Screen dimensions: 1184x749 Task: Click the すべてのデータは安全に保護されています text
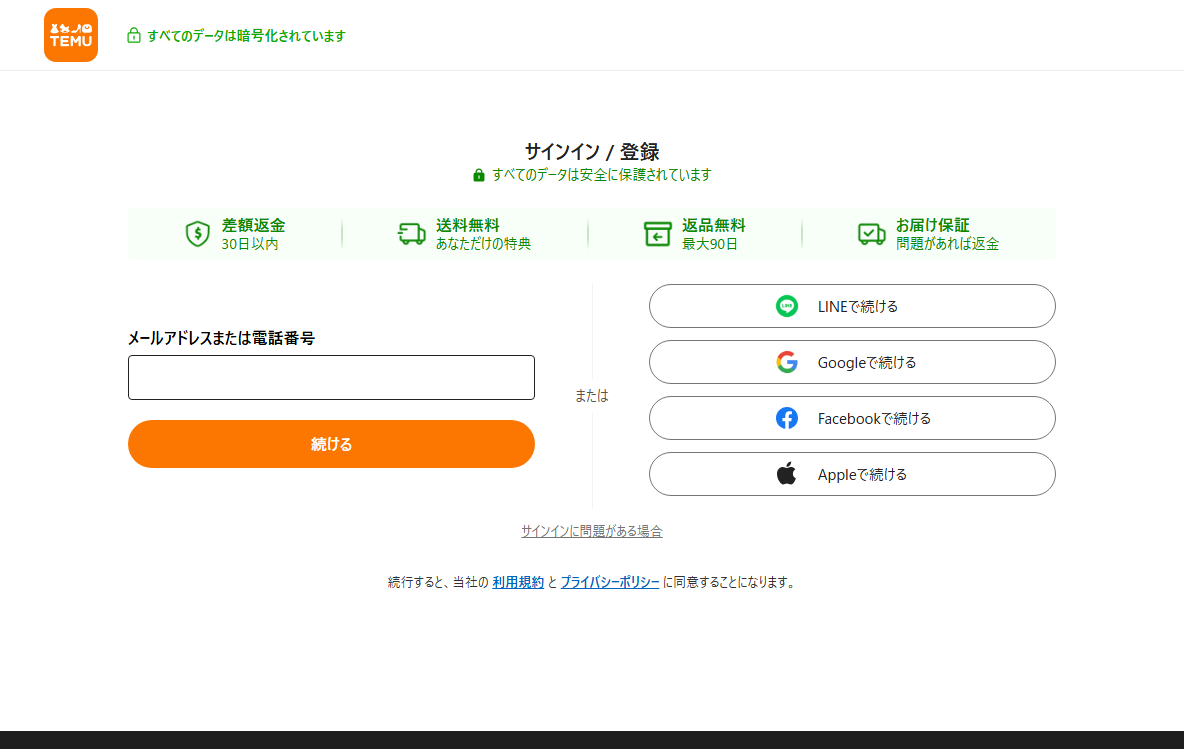pyautogui.click(x=602, y=175)
